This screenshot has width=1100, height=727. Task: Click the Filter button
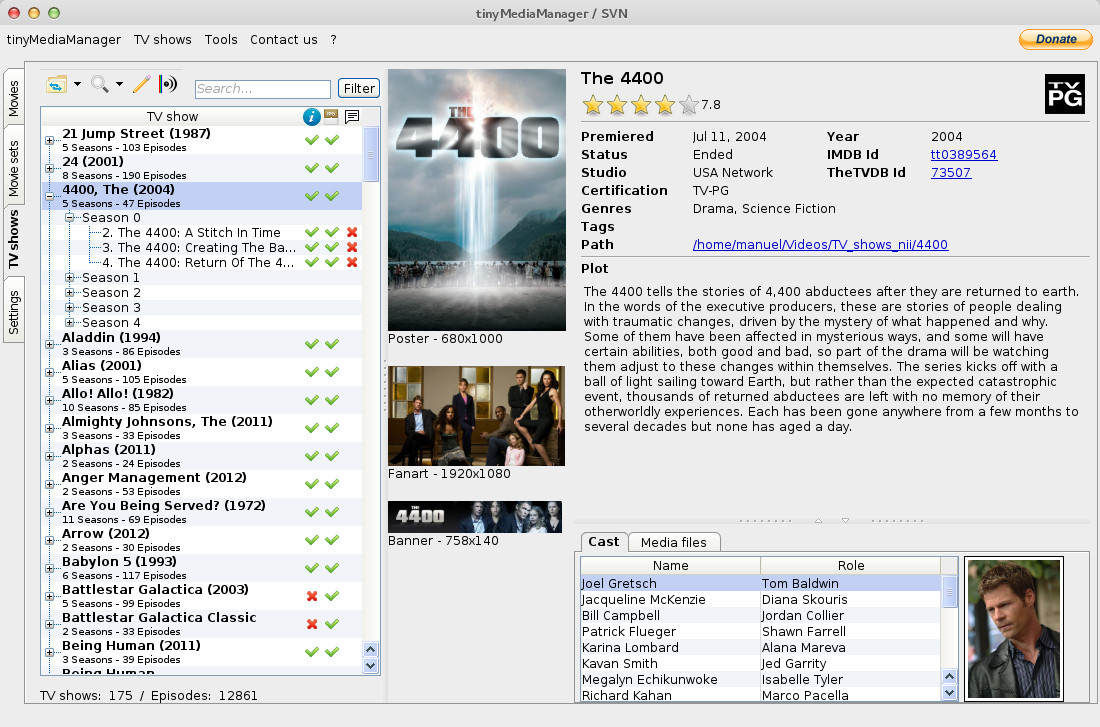(x=358, y=88)
